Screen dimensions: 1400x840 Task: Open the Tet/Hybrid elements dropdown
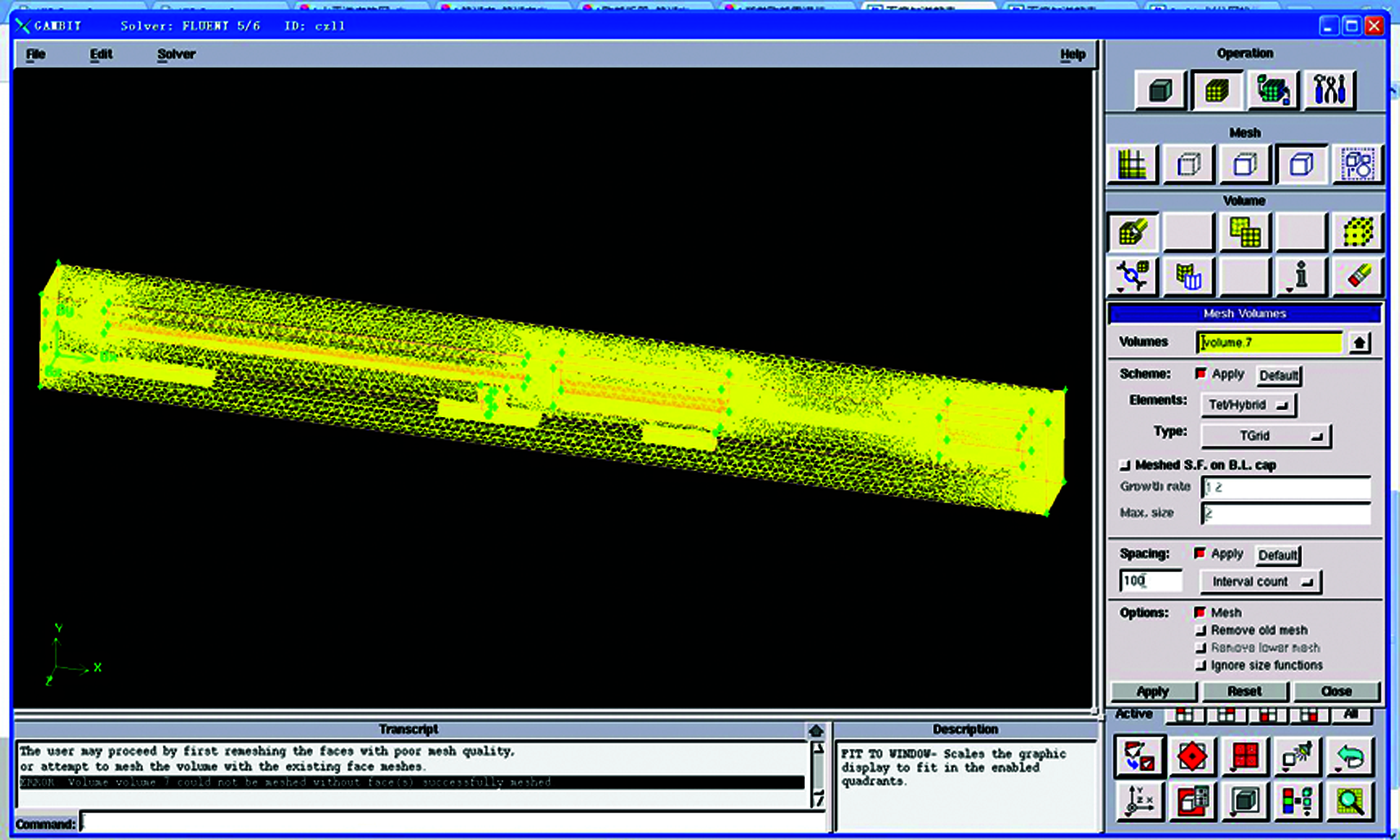(1248, 405)
